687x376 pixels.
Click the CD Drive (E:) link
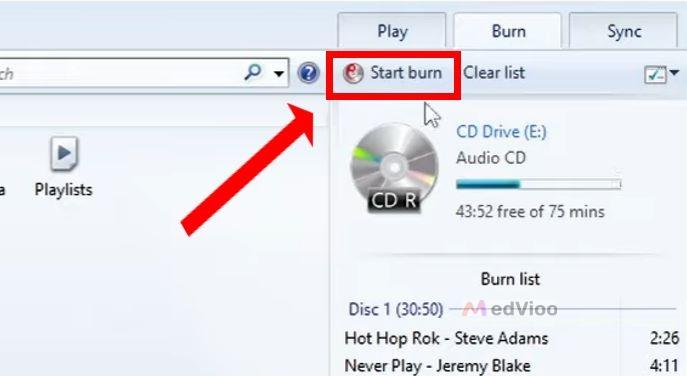tap(501, 131)
